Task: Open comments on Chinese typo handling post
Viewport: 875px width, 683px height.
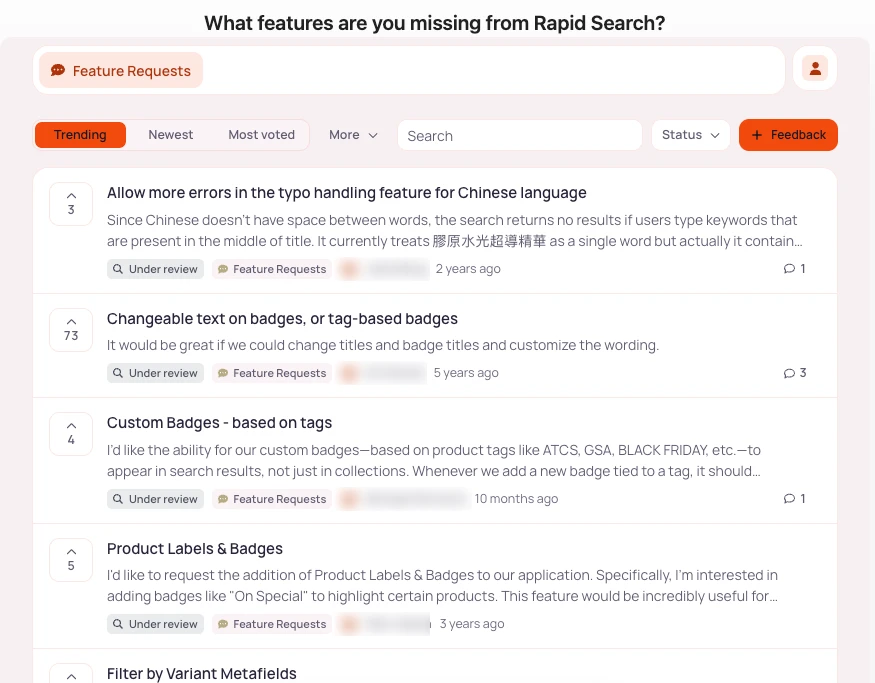Action: (795, 269)
